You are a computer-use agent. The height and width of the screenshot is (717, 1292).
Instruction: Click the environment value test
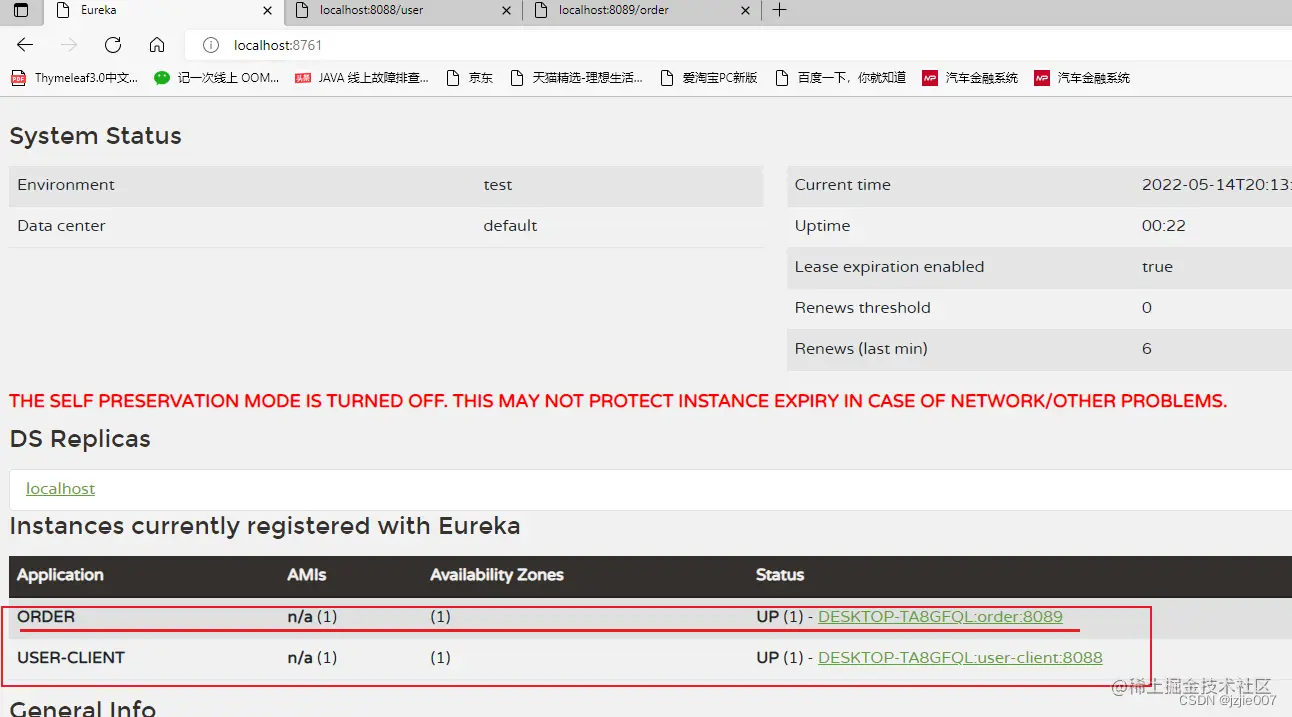[498, 185]
